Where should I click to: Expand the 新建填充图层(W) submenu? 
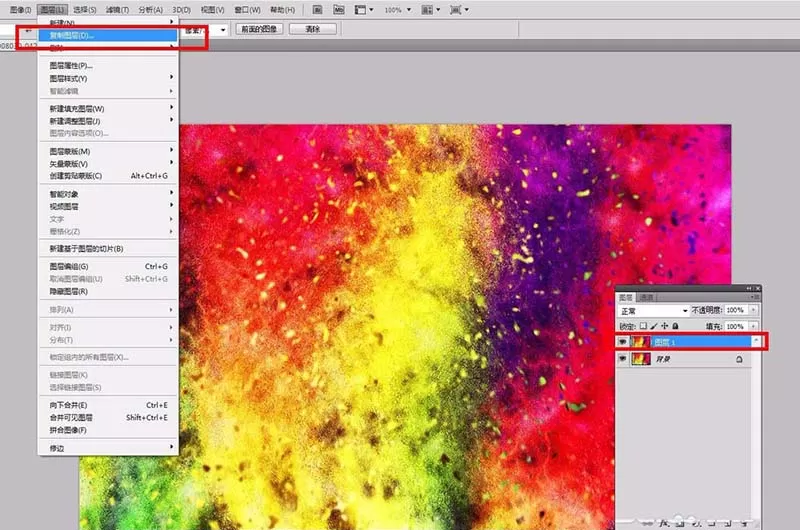coord(108,108)
